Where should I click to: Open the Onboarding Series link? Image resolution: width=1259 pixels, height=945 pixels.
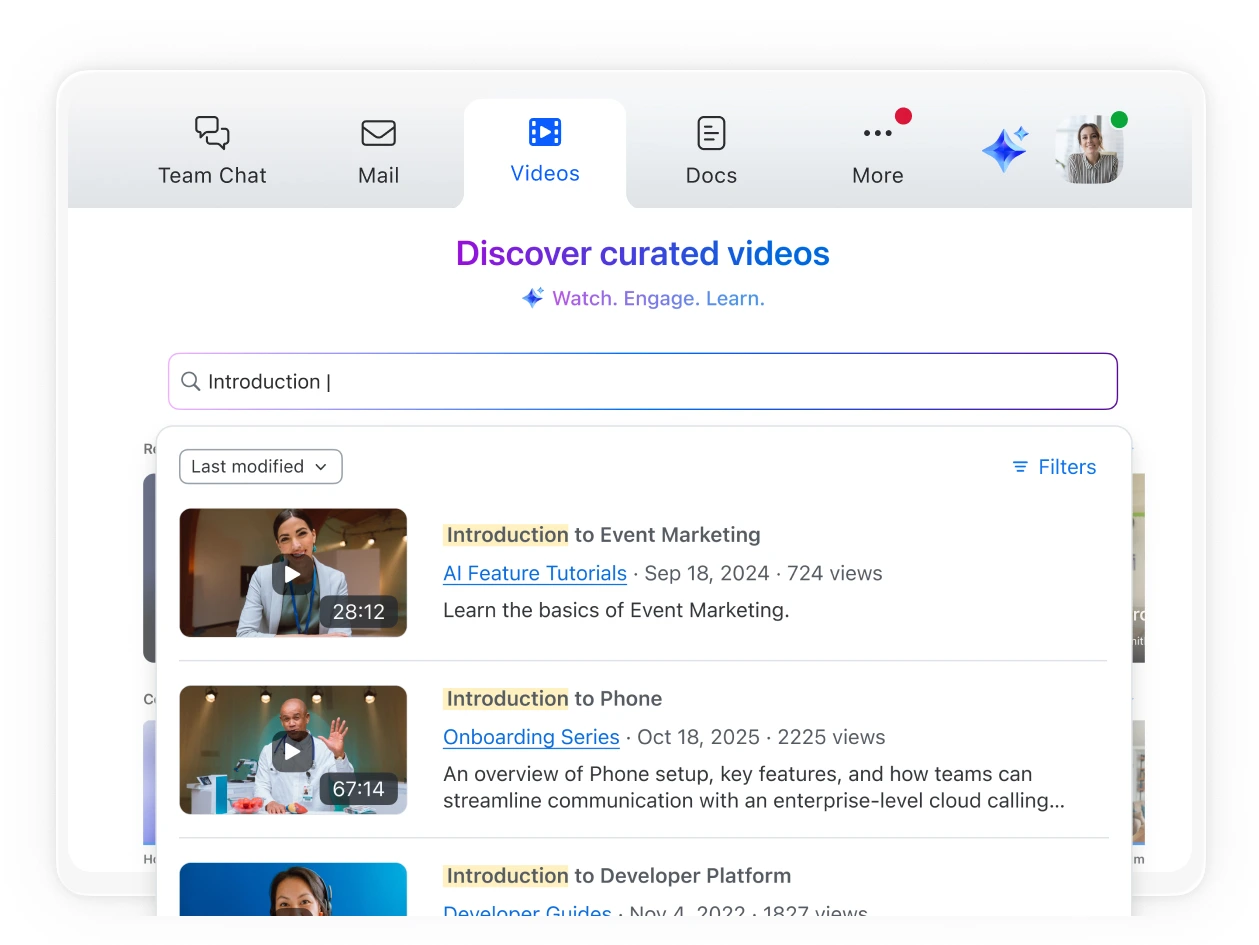(x=531, y=737)
